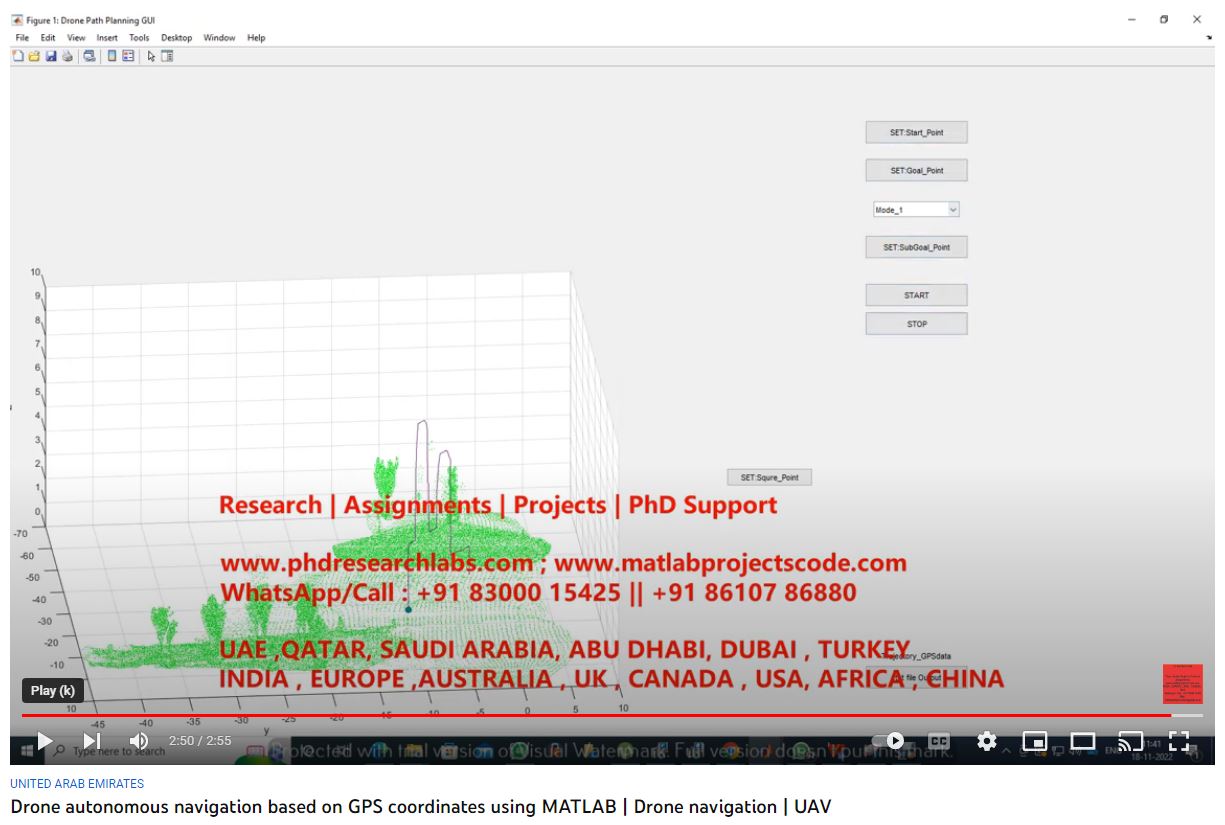Click the SET:Start_Point button
The image size is (1225, 825).
pos(916,132)
